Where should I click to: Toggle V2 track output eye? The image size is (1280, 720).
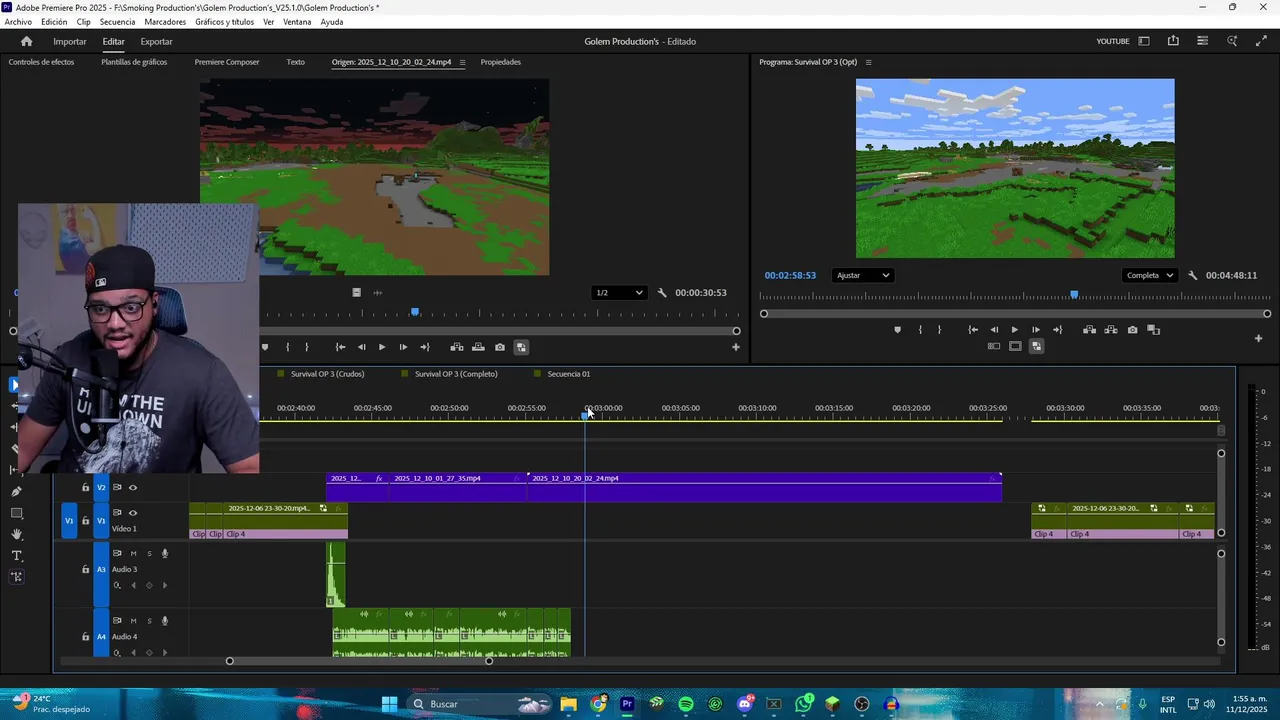coord(133,487)
